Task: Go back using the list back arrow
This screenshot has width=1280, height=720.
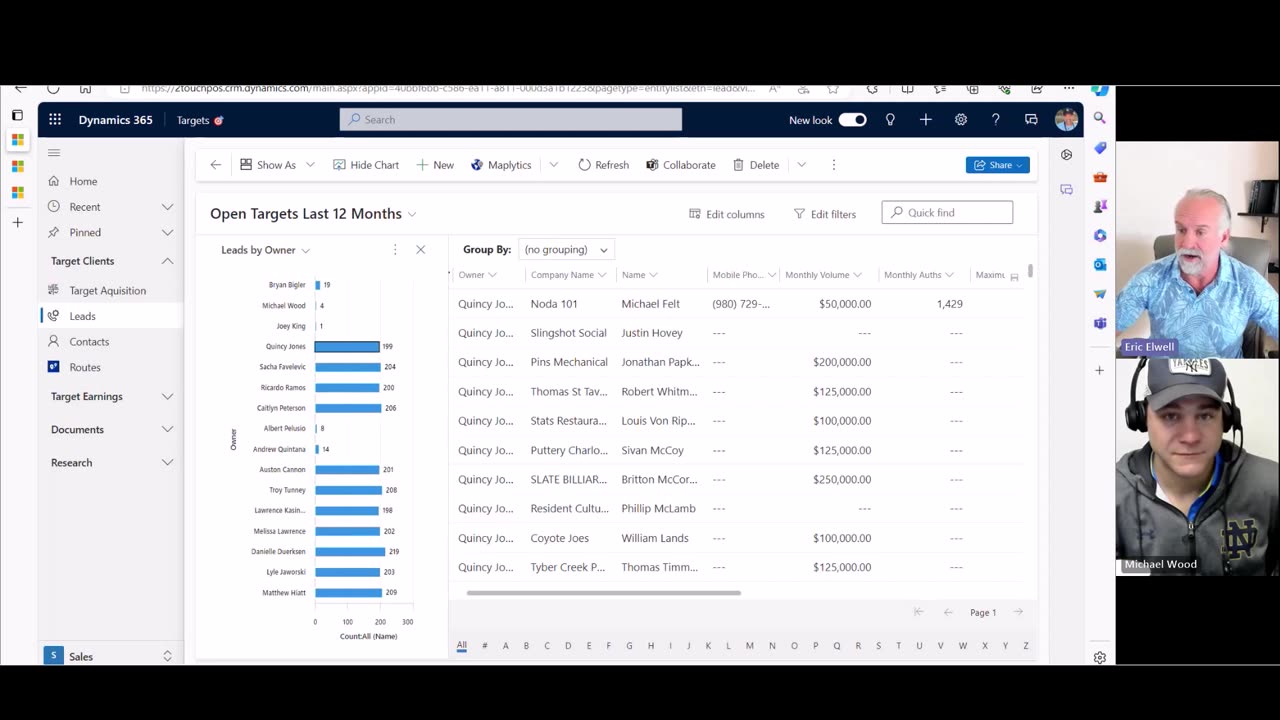Action: (x=215, y=165)
